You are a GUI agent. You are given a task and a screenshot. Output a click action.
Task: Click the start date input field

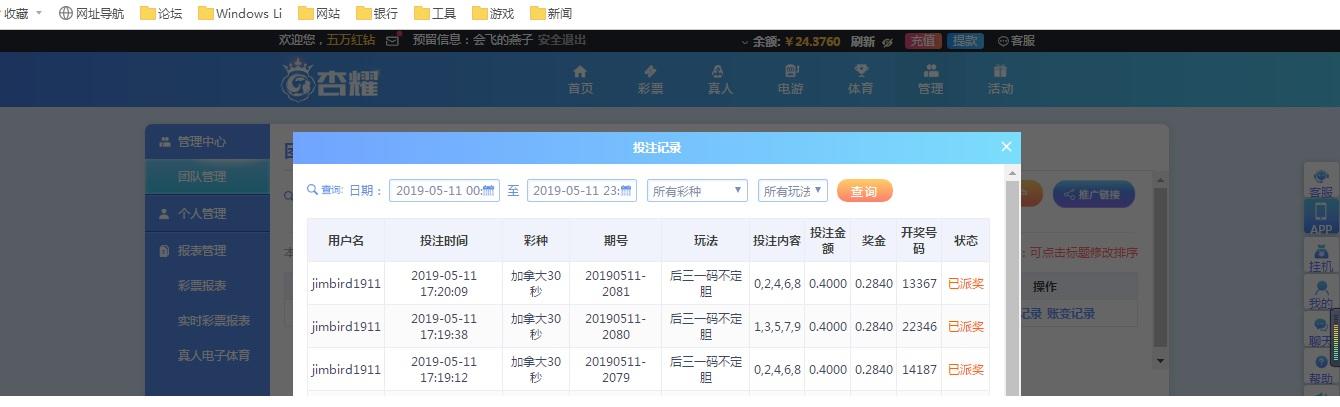click(x=443, y=190)
